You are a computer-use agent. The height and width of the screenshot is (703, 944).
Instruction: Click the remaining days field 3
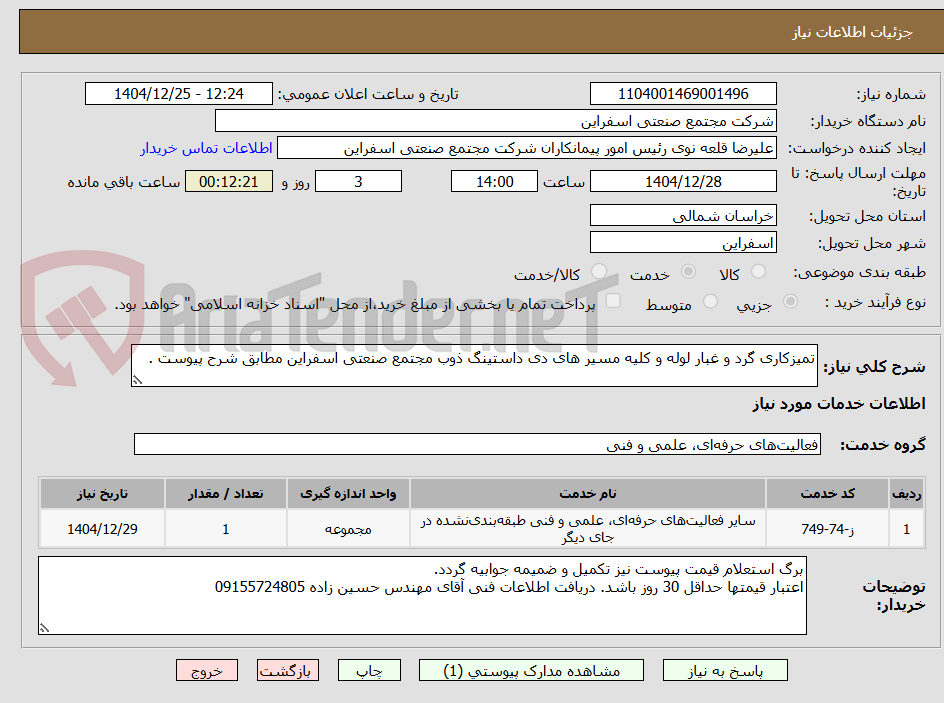click(x=358, y=181)
